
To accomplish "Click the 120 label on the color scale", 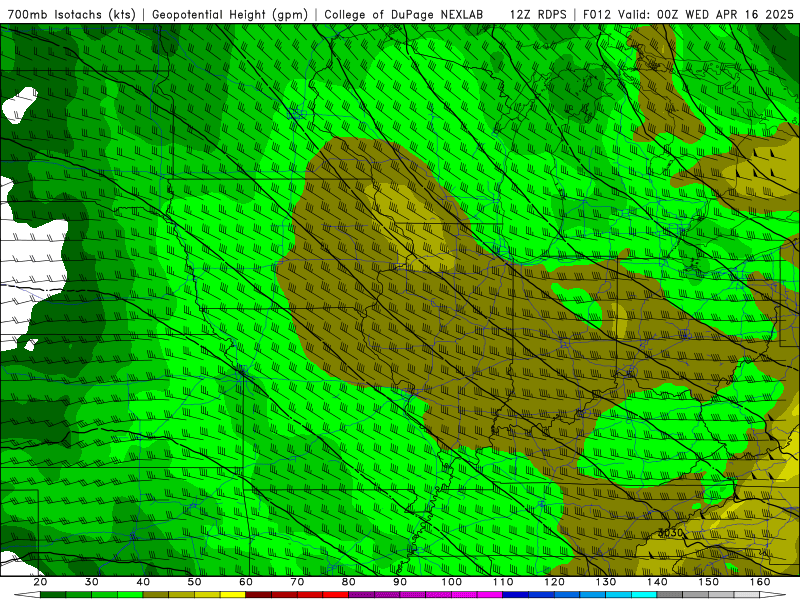I will (554, 582).
